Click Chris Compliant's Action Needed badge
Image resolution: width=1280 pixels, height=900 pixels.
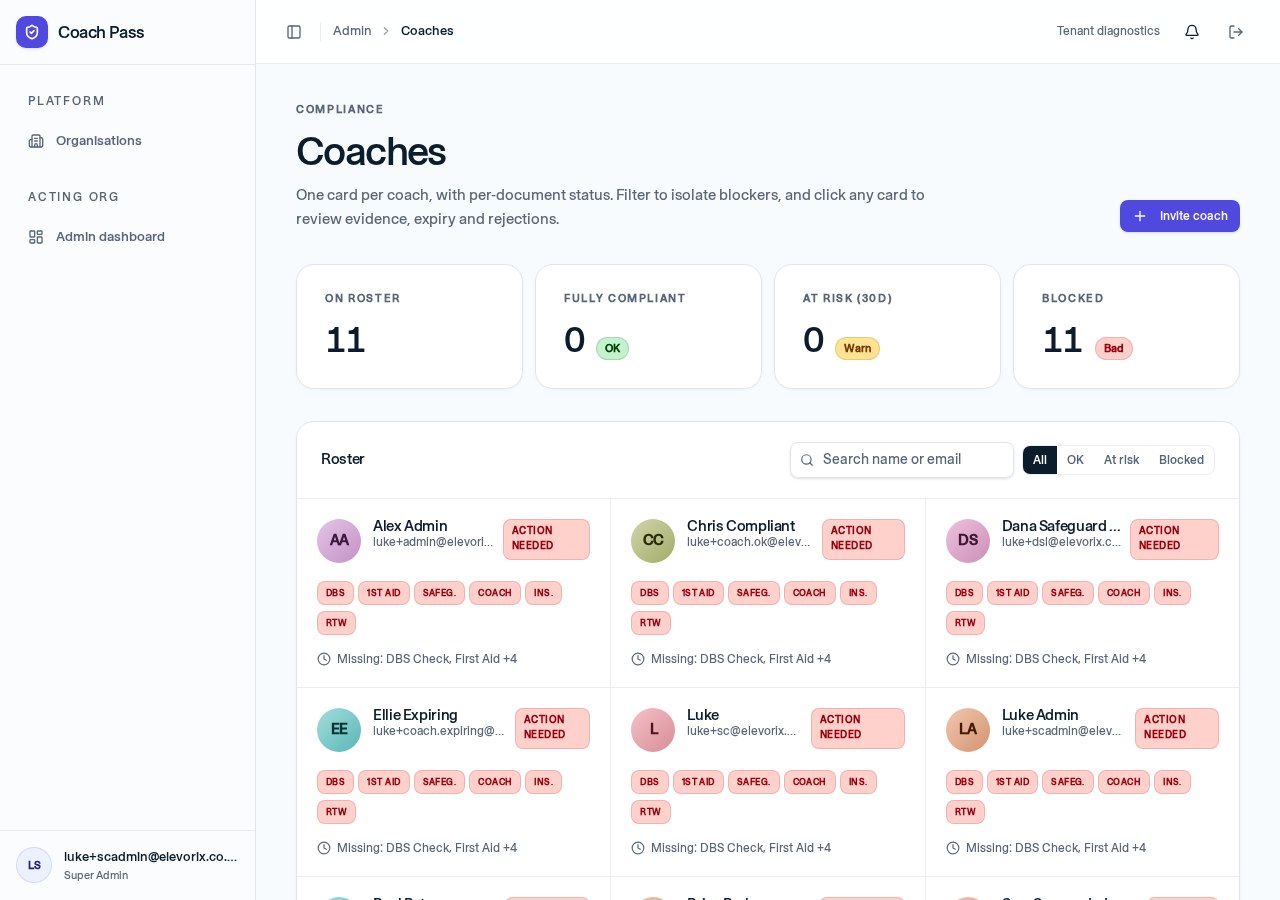[863, 539]
